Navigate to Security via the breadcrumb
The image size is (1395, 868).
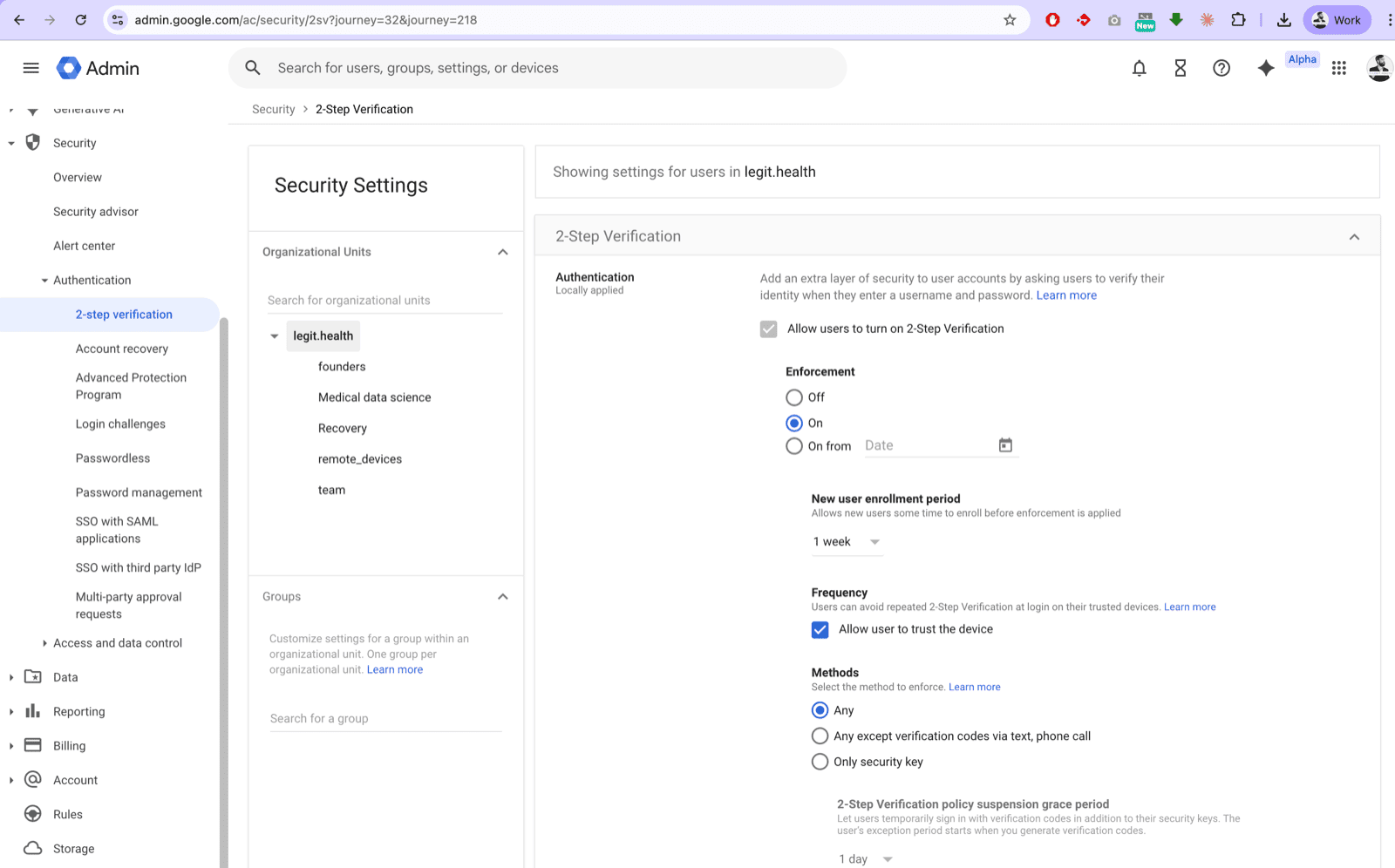click(x=273, y=109)
